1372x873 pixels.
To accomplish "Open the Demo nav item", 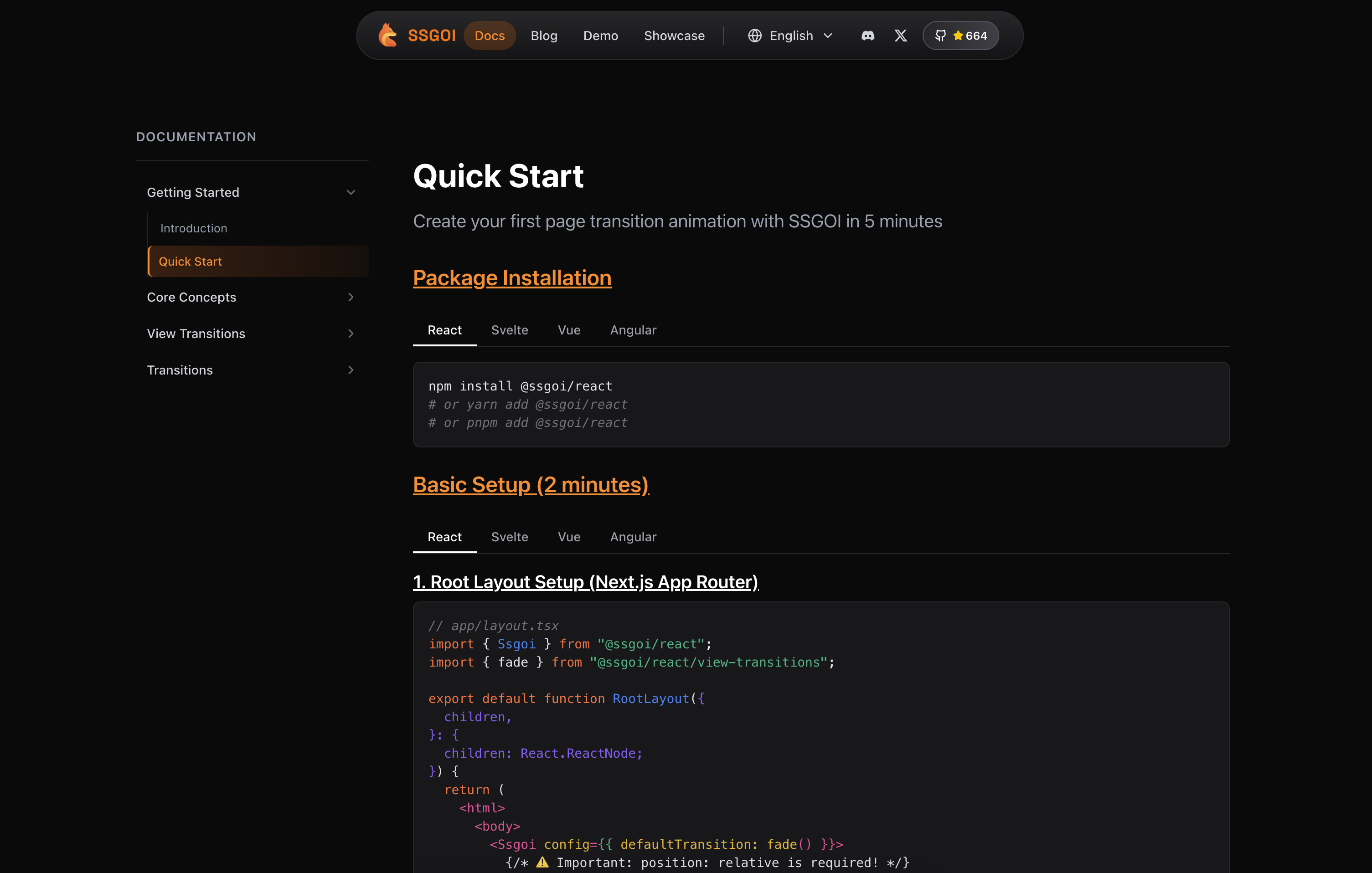I will click(x=600, y=35).
